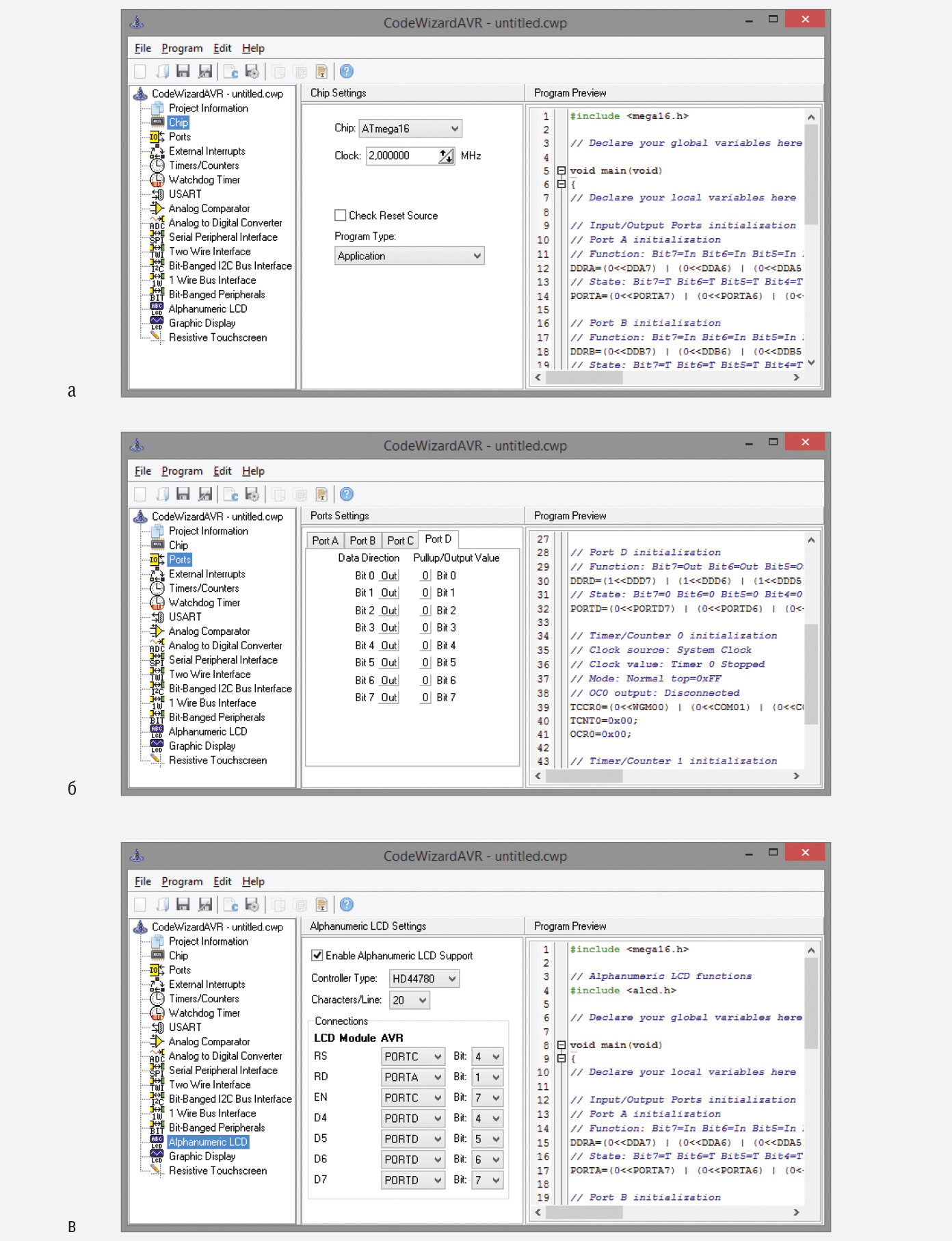Open the Program Type Application dropdown
The image size is (952, 1241).
[x=410, y=256]
